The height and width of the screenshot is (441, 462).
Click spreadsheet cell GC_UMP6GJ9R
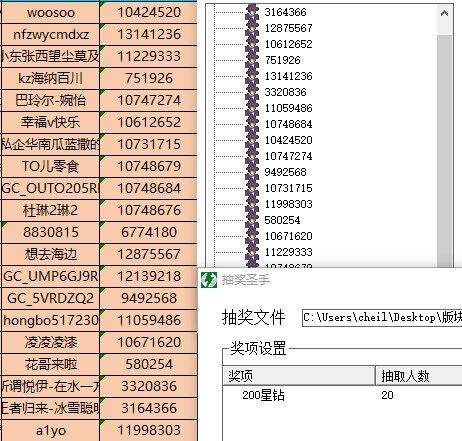(50, 276)
